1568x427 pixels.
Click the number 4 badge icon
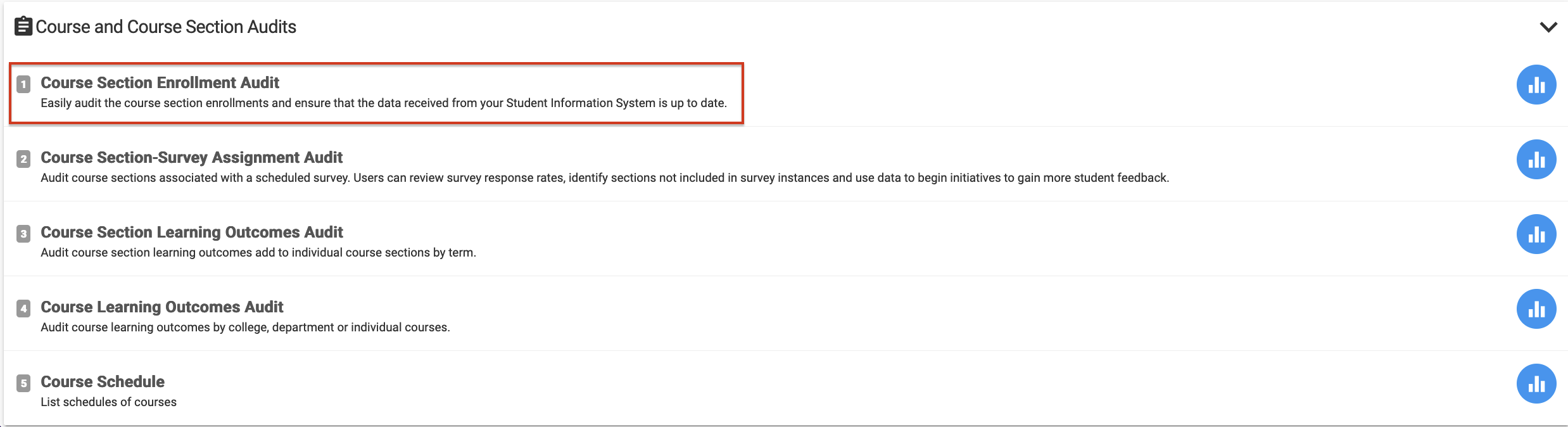[x=23, y=308]
